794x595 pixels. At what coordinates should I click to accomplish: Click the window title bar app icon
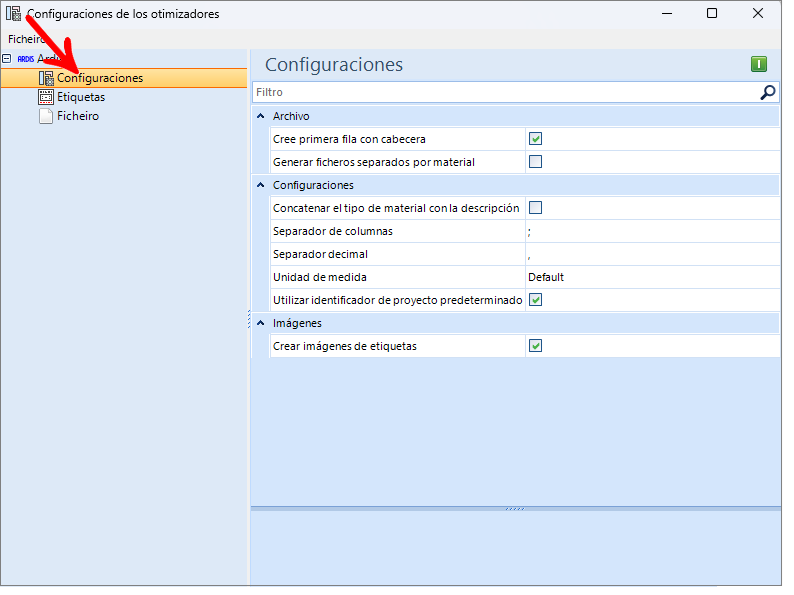point(14,14)
